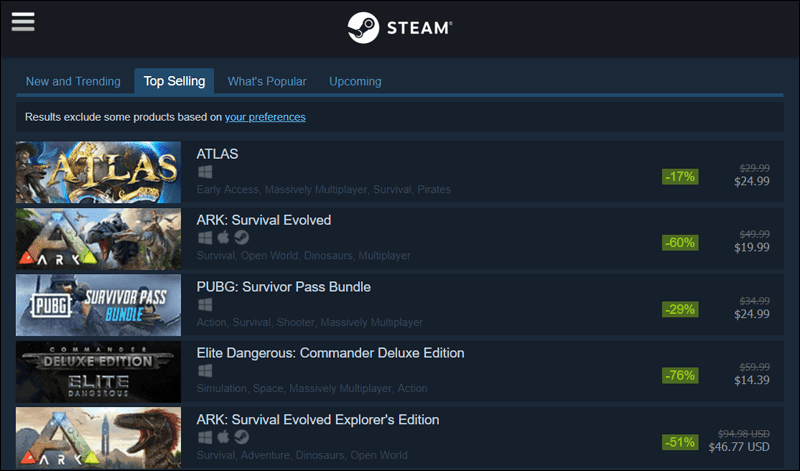Click Windows icon under ARK: Survival Evolved

coord(205,238)
